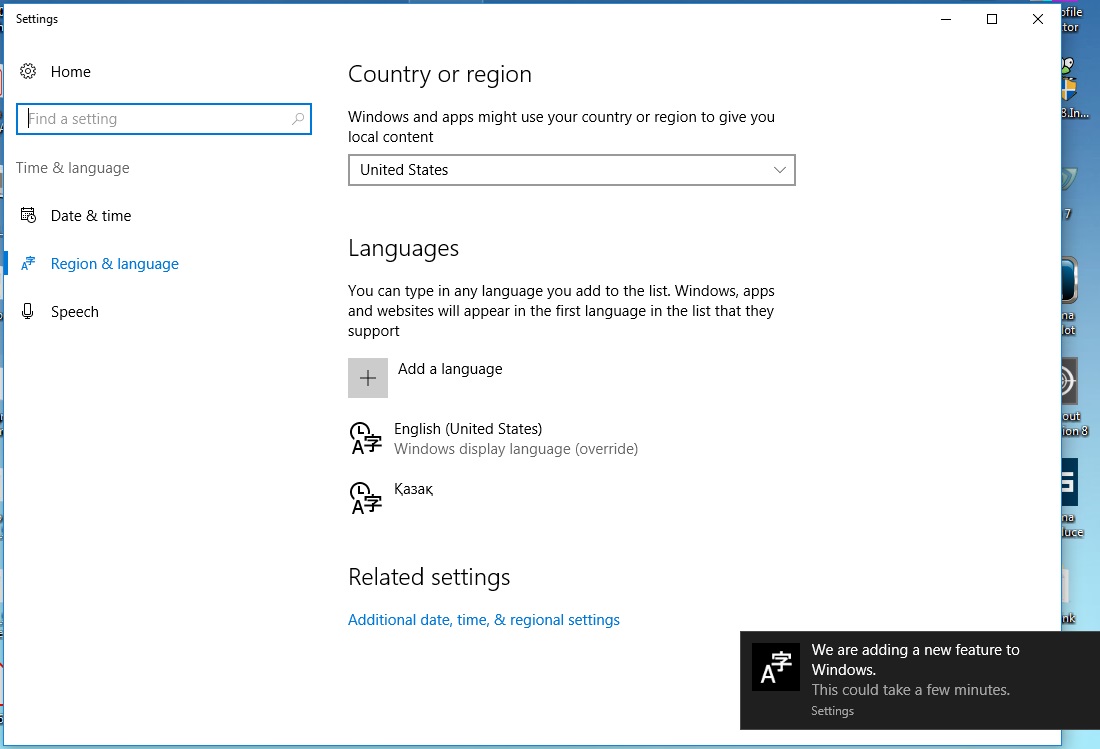Click the plus icon to add a language
This screenshot has width=1100, height=749.
pyautogui.click(x=368, y=378)
